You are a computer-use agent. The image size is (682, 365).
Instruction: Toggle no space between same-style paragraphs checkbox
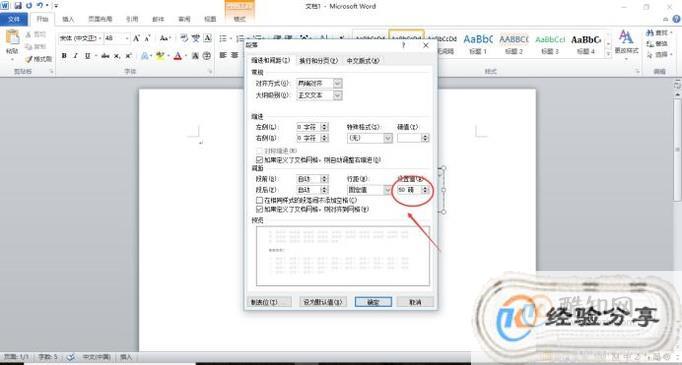[260, 200]
